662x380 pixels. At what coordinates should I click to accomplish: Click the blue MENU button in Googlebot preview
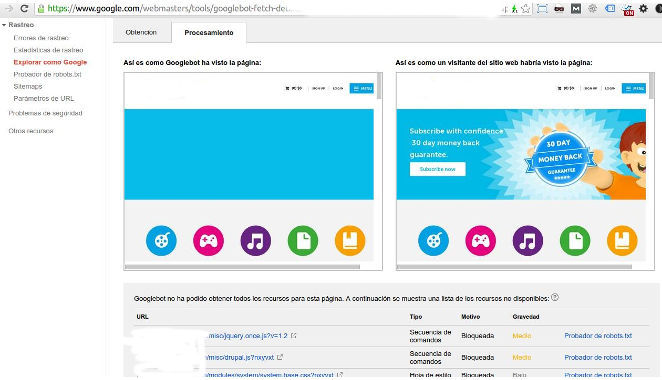click(x=362, y=88)
